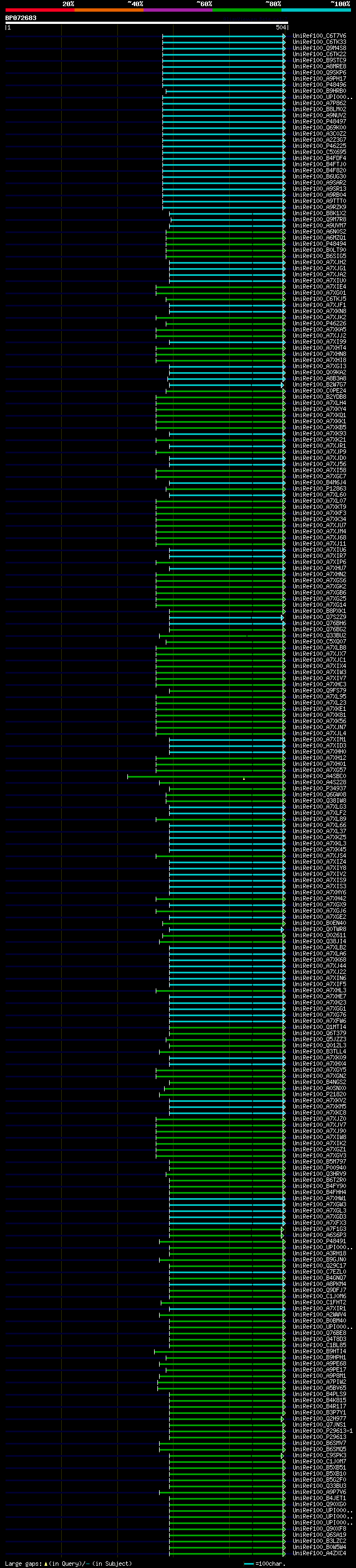Click the red 20% identity legend bar
This screenshot has width=356, height=1568.
pyautogui.click(x=39, y=10)
